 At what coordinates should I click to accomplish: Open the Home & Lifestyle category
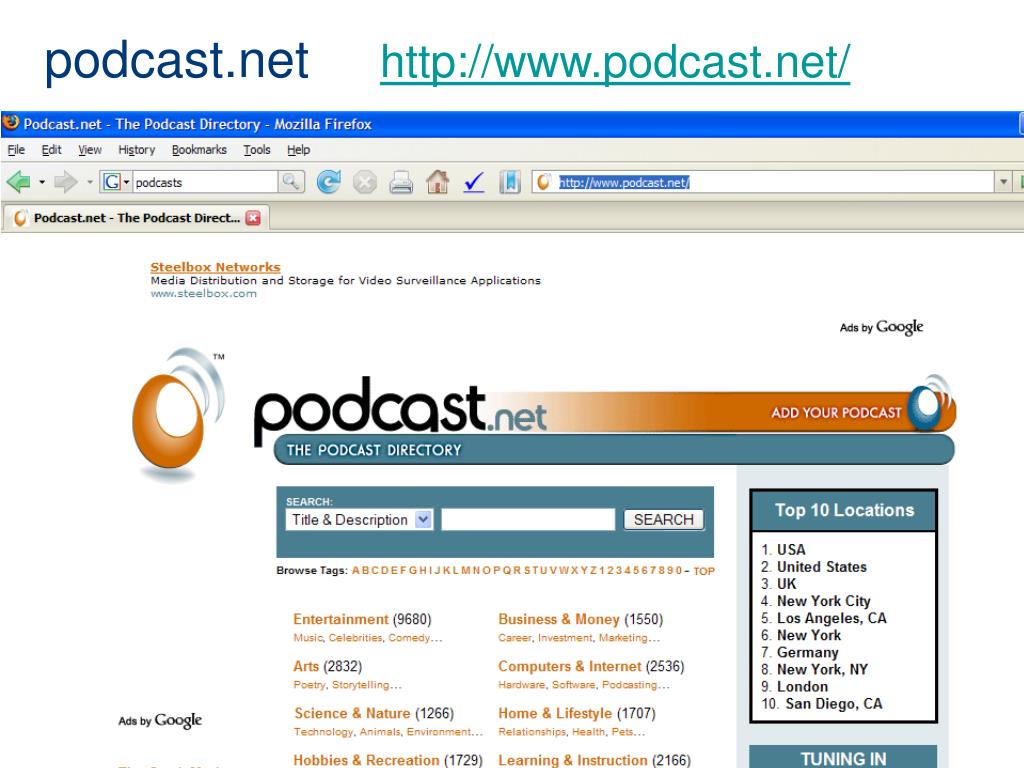tap(555, 713)
